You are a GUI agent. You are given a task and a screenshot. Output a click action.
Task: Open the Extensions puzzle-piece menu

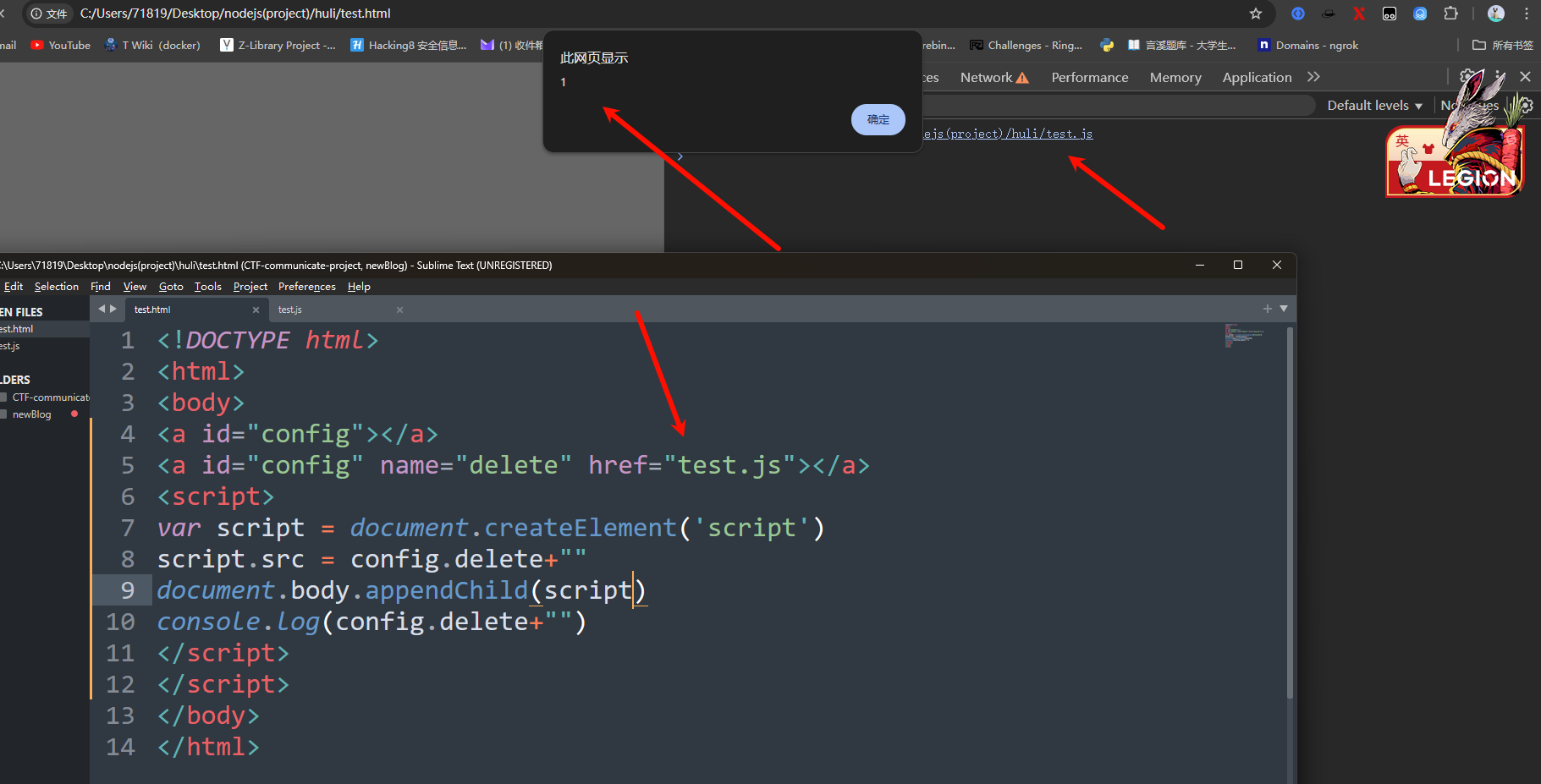(x=1450, y=14)
